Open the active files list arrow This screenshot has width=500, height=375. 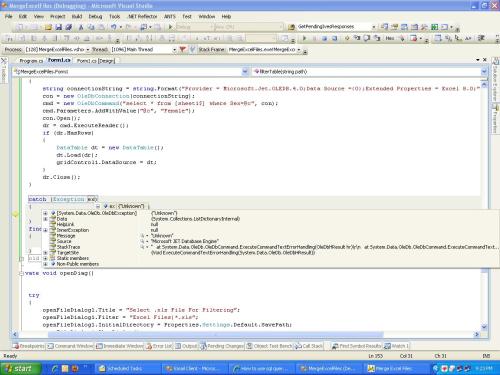click(x=478, y=60)
